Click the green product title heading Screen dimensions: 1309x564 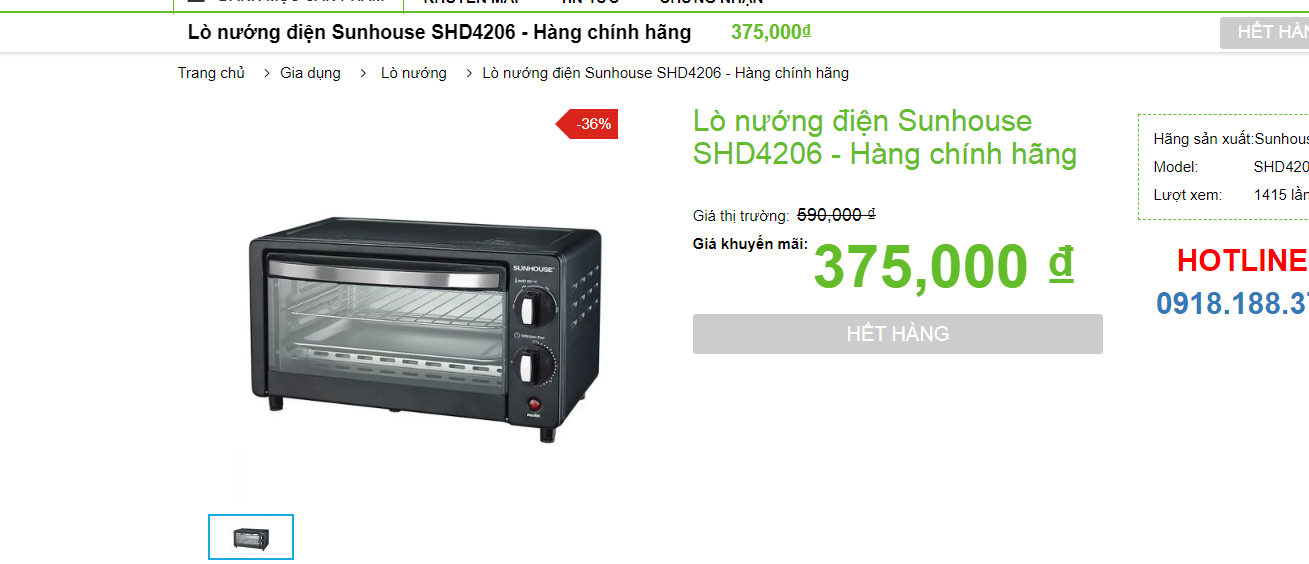pyautogui.click(x=885, y=138)
